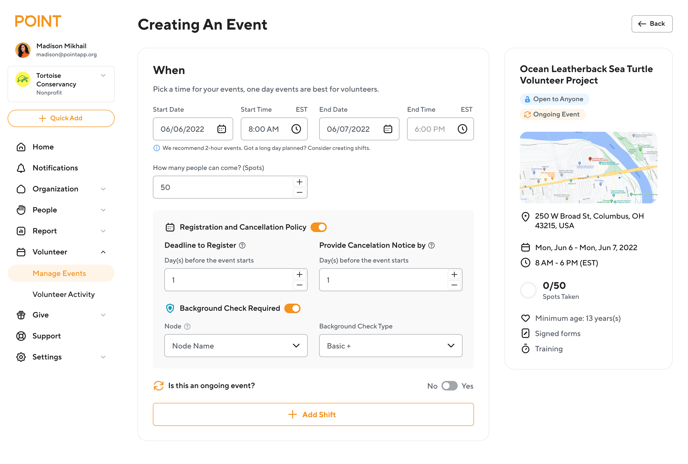Go to Volunteer Activity in sidebar
The image size is (688, 464).
(64, 295)
